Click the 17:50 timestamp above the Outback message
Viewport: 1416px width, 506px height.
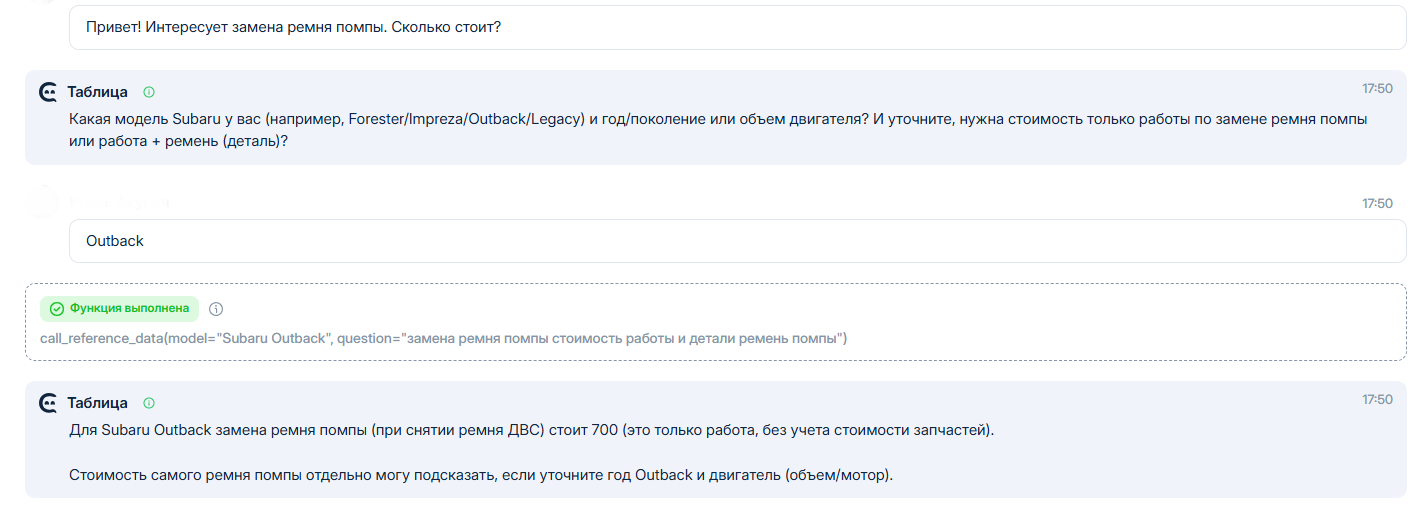tap(1376, 204)
